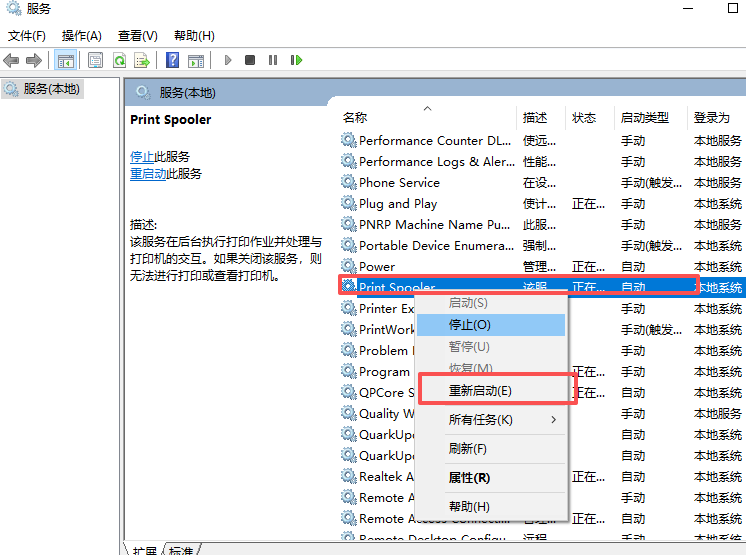The height and width of the screenshot is (555, 746).
Task: Choose 属性(R) in the context menu
Action: (x=492, y=477)
